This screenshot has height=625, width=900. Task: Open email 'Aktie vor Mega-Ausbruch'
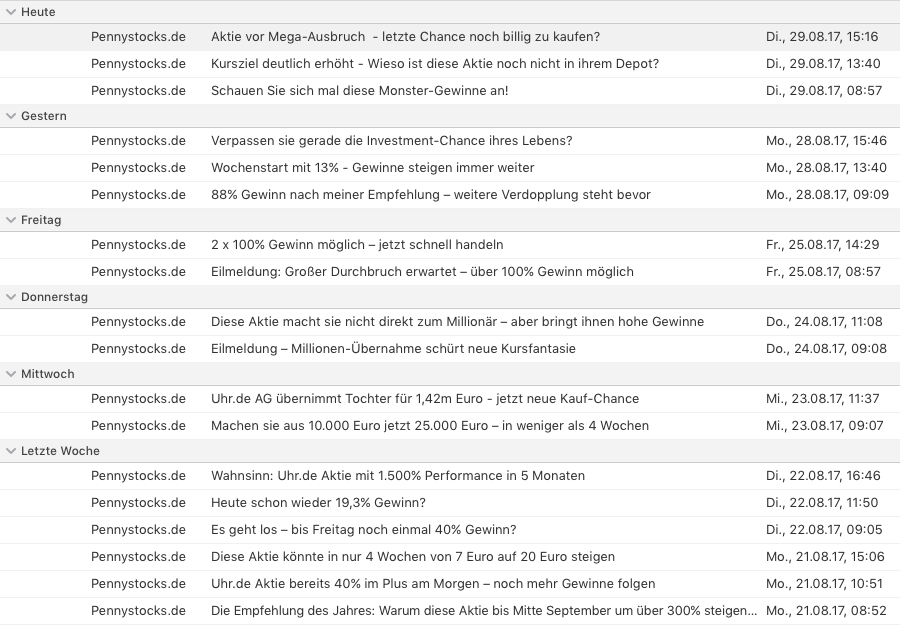[x=405, y=37]
